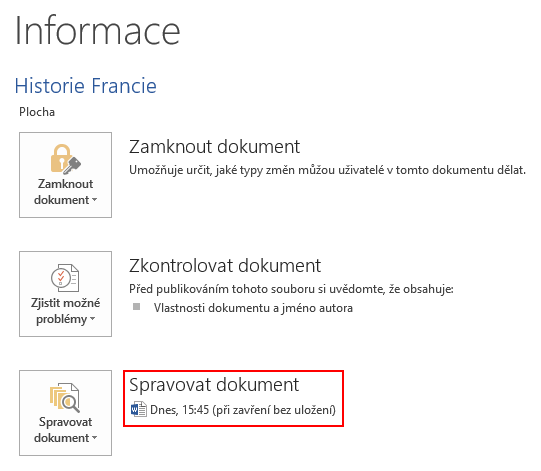Click the Zkontrolovat dokument section heading

coord(225,266)
